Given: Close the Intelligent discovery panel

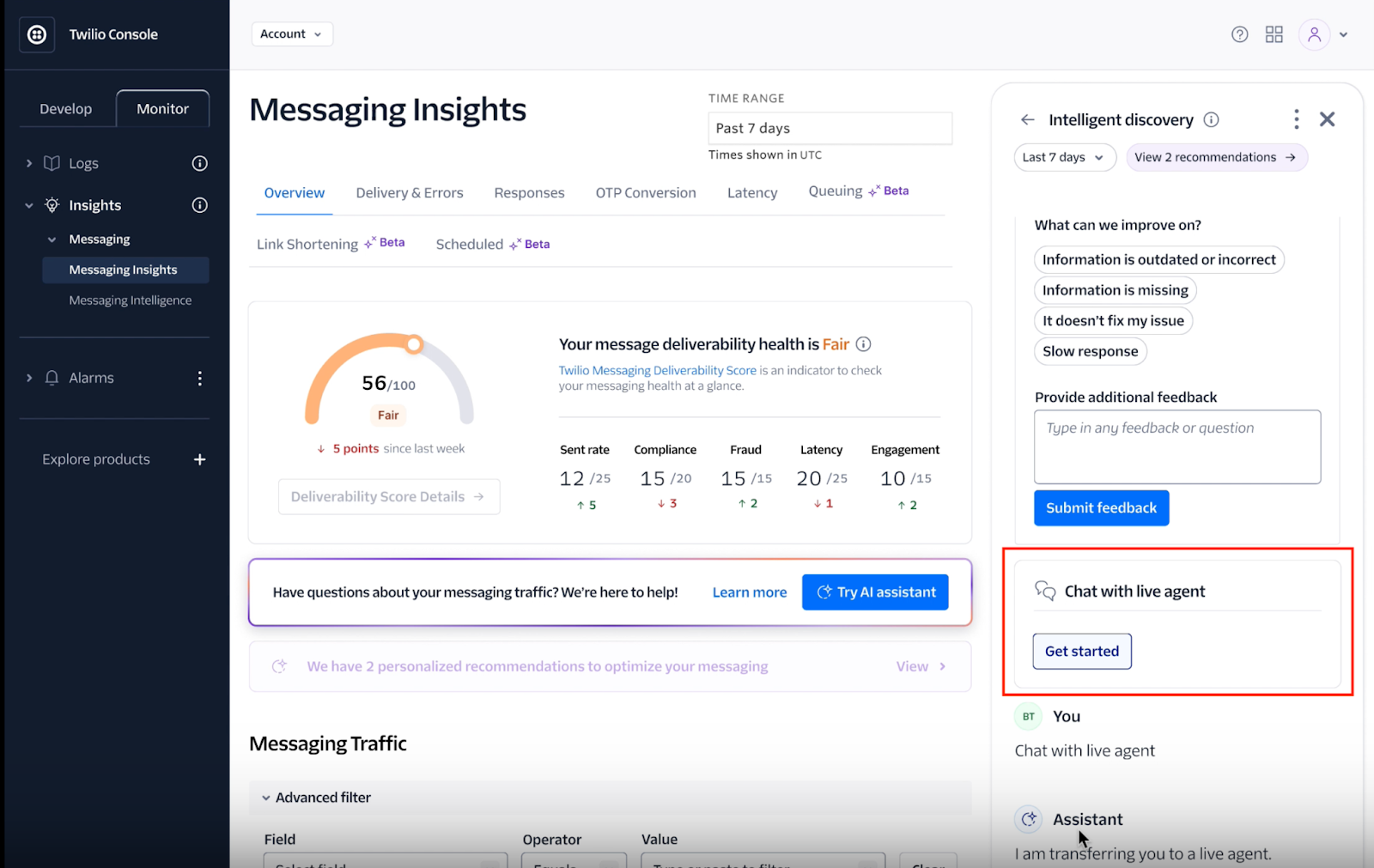Looking at the screenshot, I should [x=1327, y=119].
